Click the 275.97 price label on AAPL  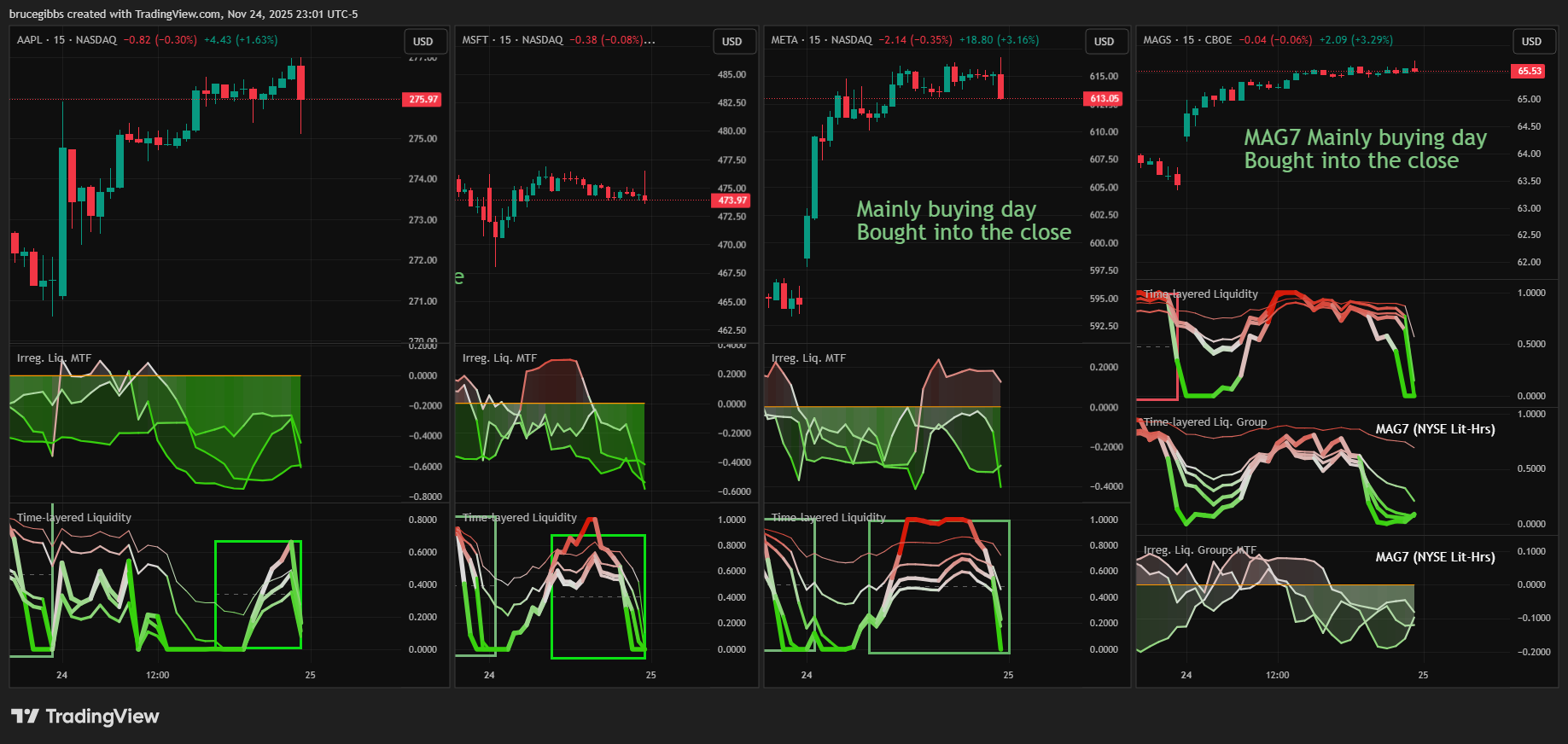pos(423,100)
